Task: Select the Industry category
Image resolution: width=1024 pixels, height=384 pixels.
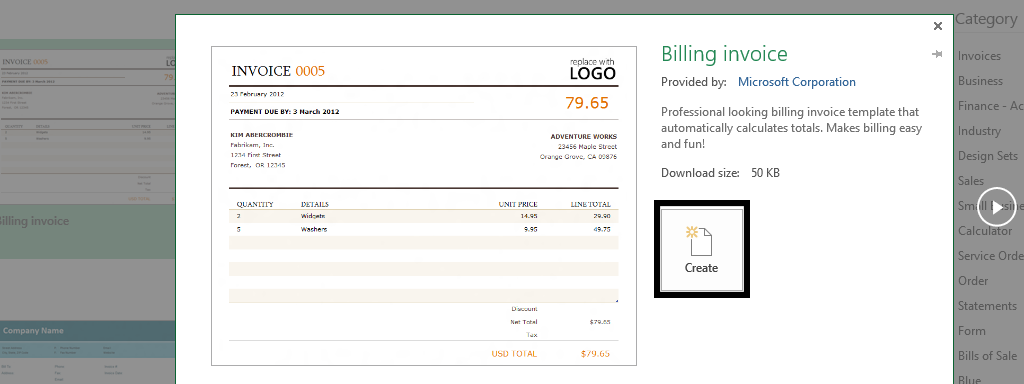Action: [979, 131]
